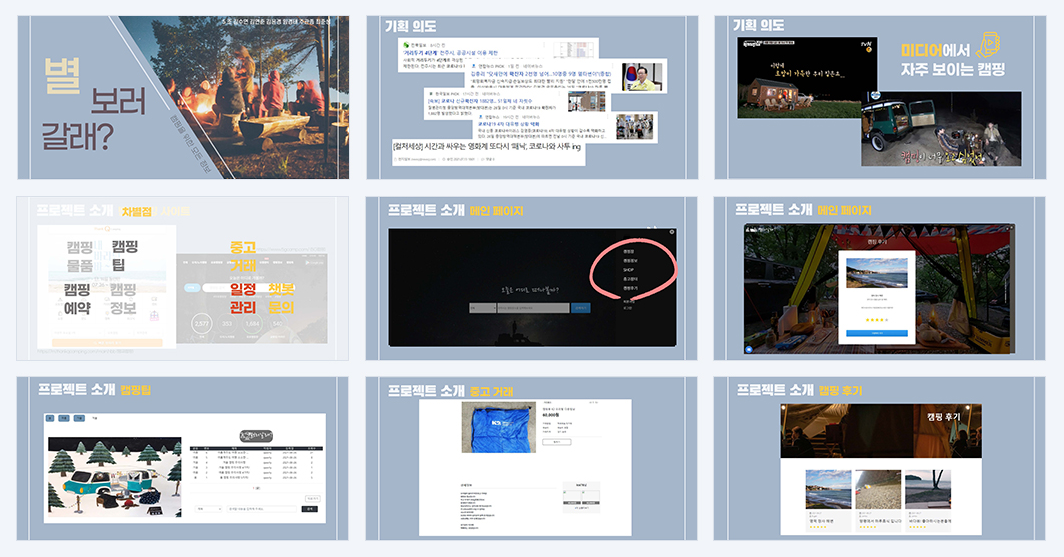Click the outlined button below 60,000원 price
Screen dimensions: 1064x557
[x=556, y=442]
